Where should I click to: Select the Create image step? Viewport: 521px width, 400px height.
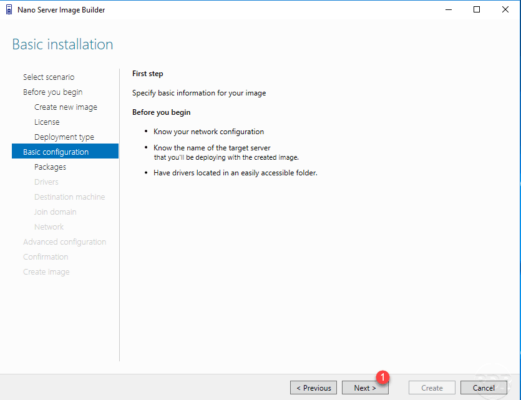(x=46, y=272)
